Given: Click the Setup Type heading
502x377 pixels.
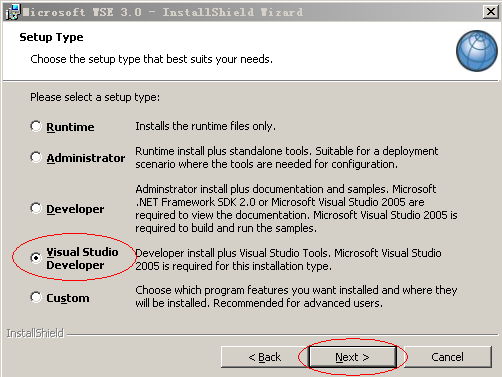Looking at the screenshot, I should (51, 37).
